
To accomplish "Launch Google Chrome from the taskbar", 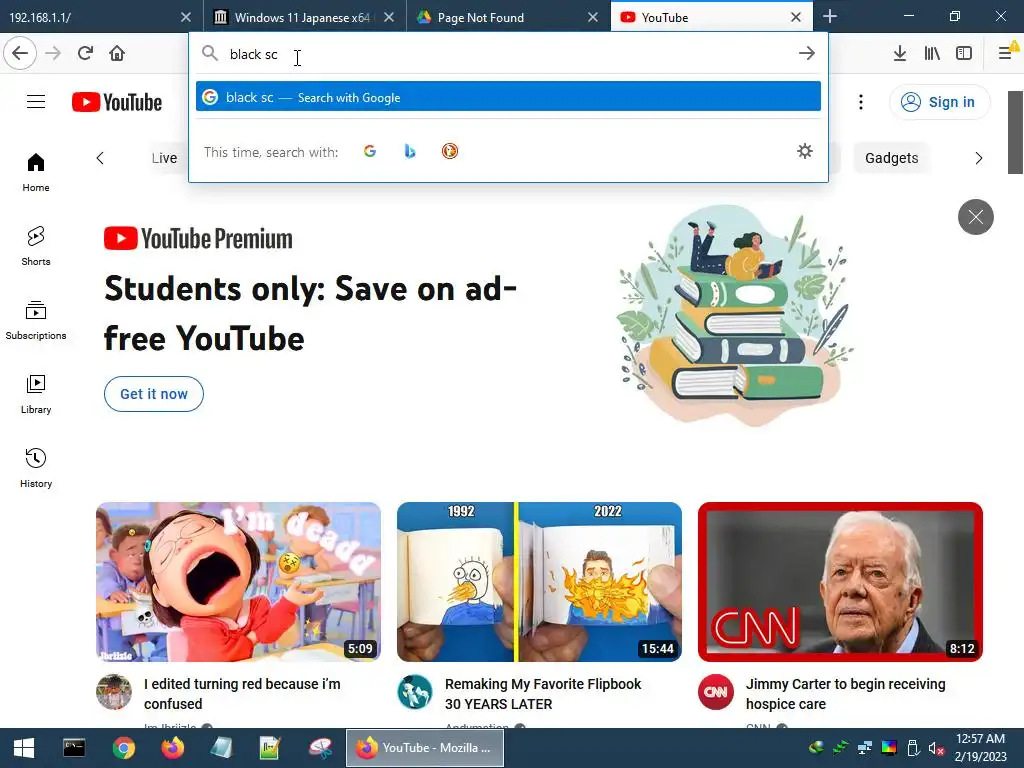I will click(x=123, y=748).
